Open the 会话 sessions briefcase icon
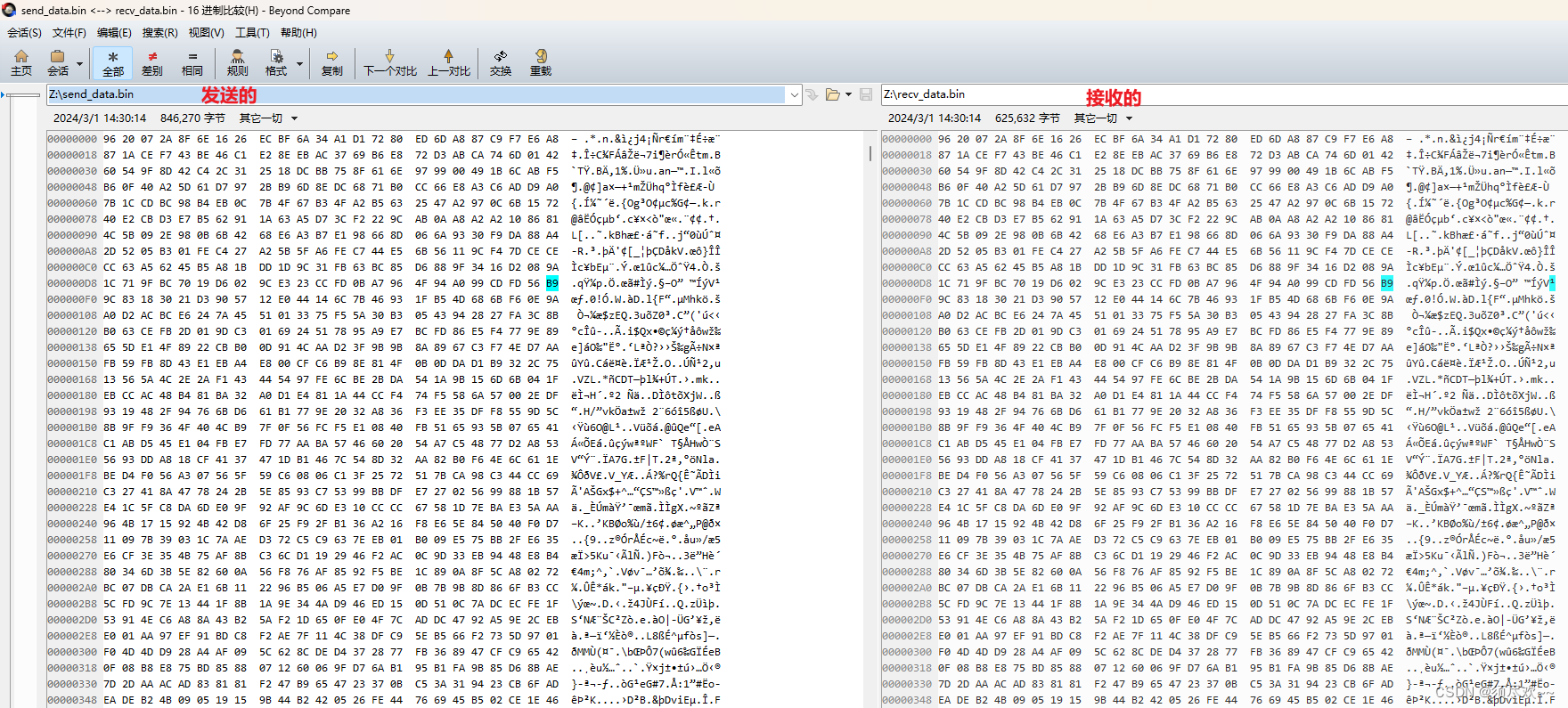The image size is (1568, 708). tap(58, 62)
